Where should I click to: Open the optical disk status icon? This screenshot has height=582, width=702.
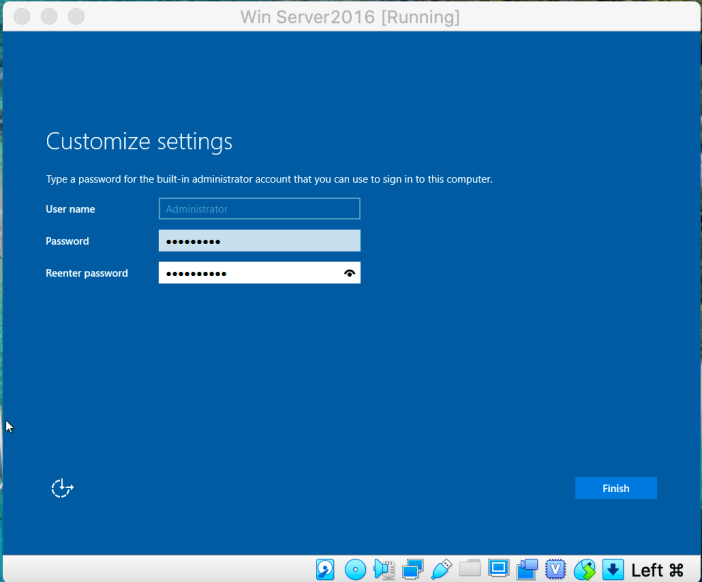[x=355, y=569]
